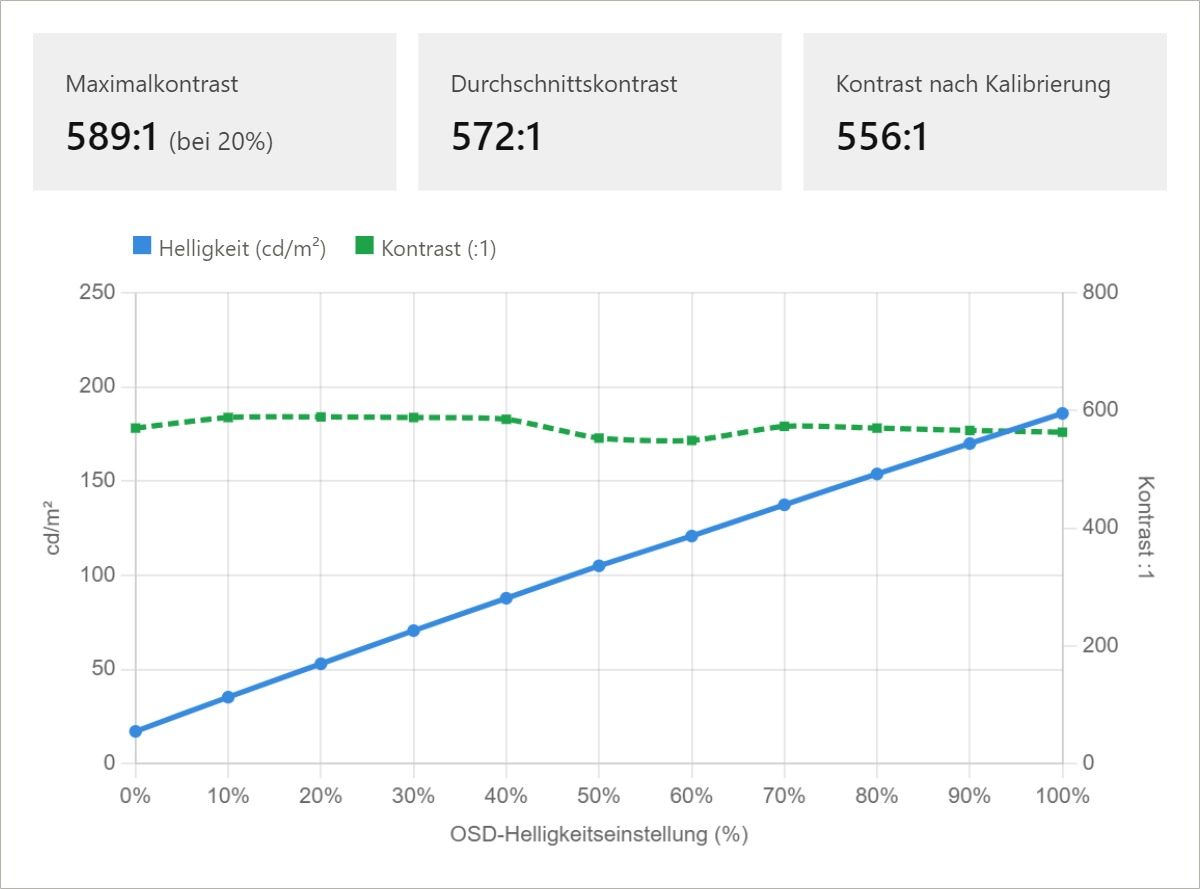
Task: Click the blue brightness point at 100%
Action: coord(1062,413)
